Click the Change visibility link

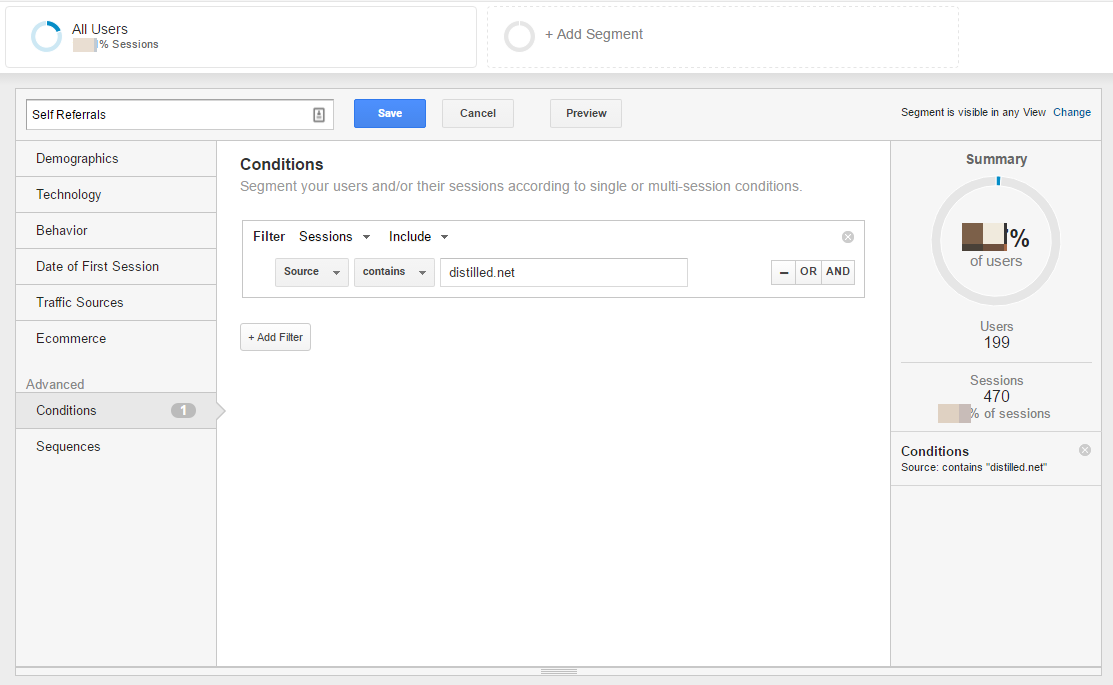tap(1072, 113)
